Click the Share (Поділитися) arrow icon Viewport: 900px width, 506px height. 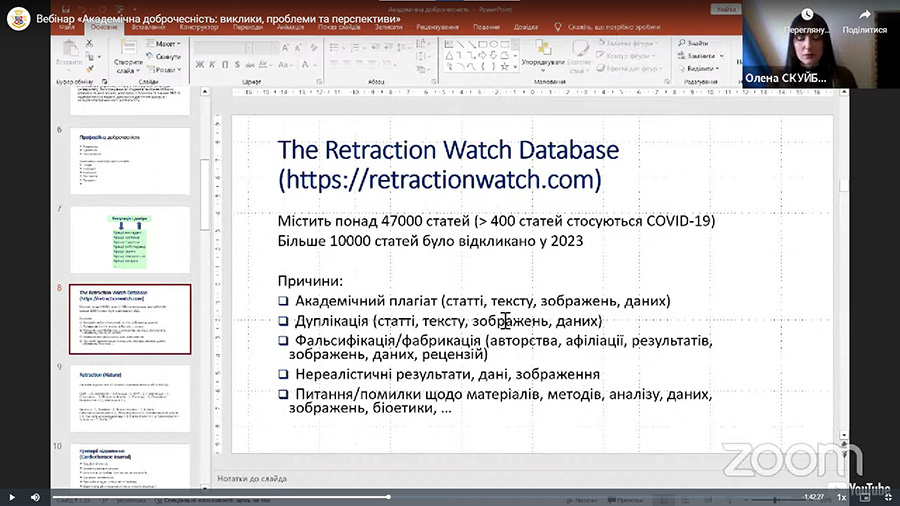[x=863, y=14]
